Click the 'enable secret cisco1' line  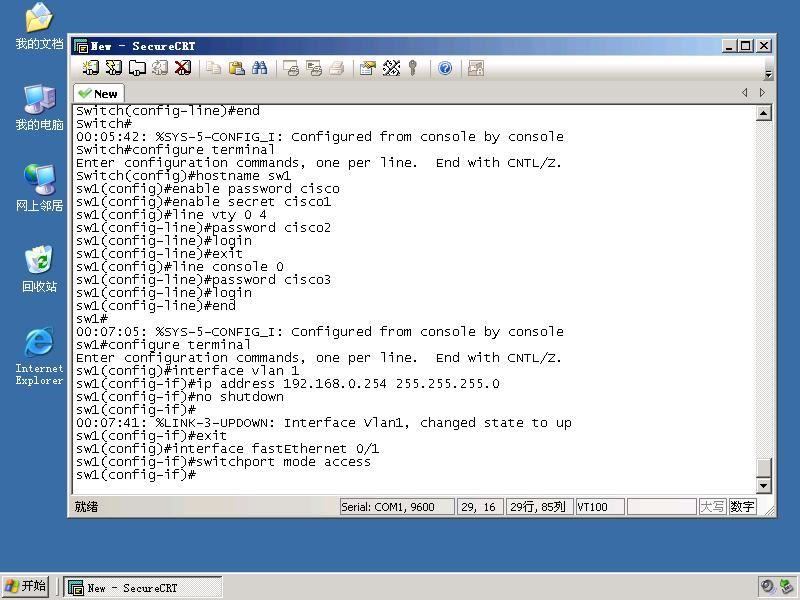coord(204,202)
